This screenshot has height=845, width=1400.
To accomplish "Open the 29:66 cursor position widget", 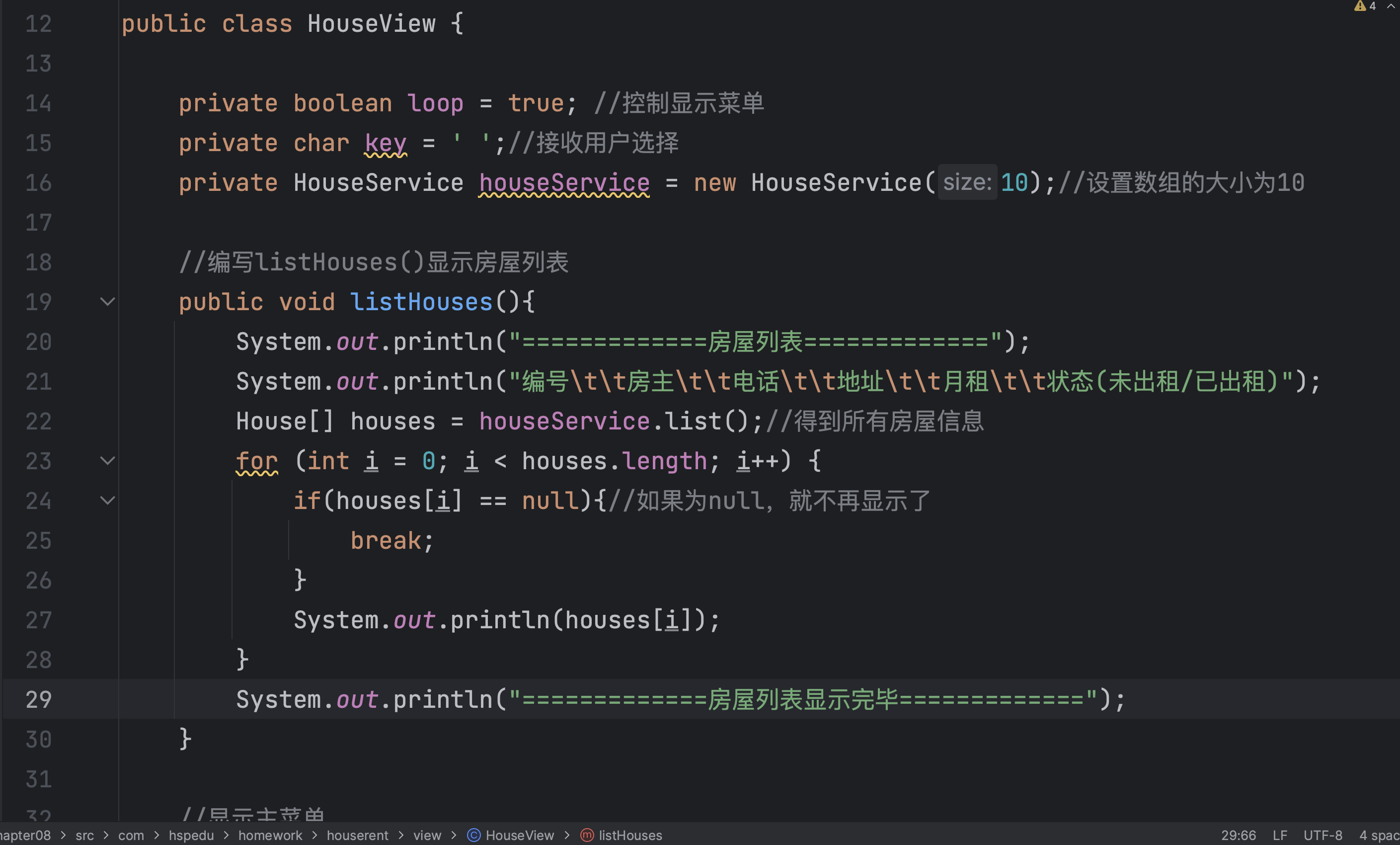I will pos(1238,835).
